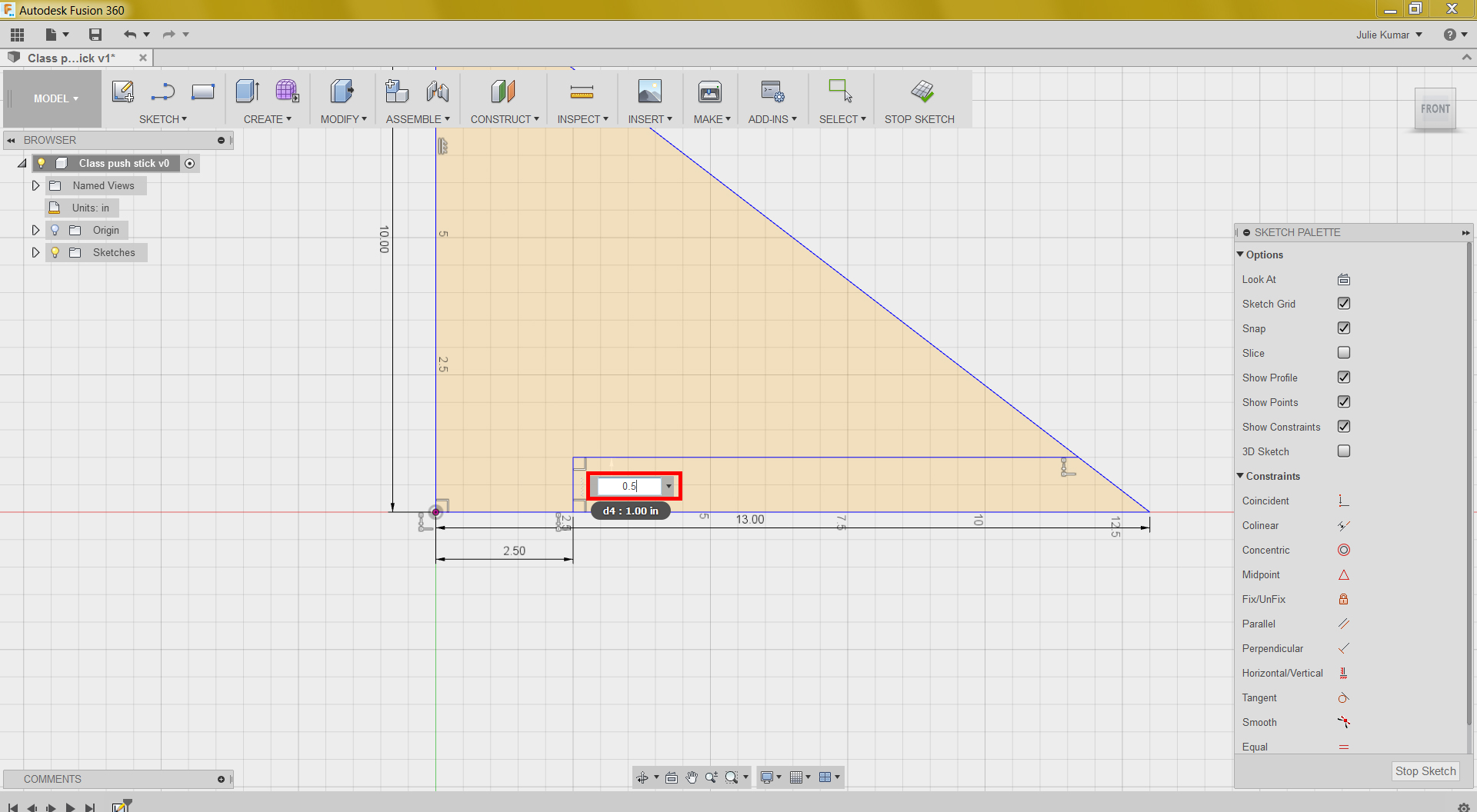Open the Julie Kumar account dropdown

(x=1389, y=35)
